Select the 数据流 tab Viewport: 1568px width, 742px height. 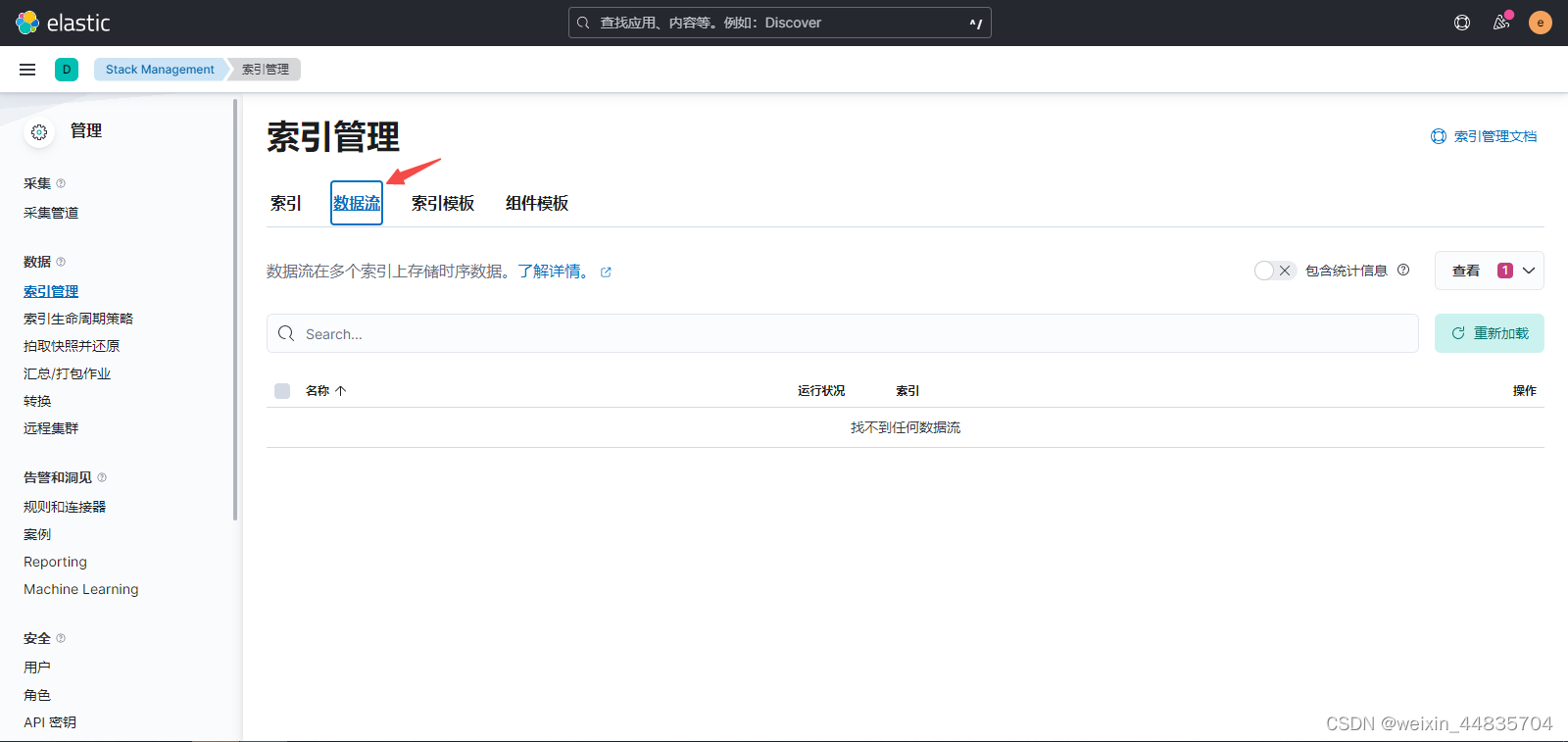coord(357,203)
